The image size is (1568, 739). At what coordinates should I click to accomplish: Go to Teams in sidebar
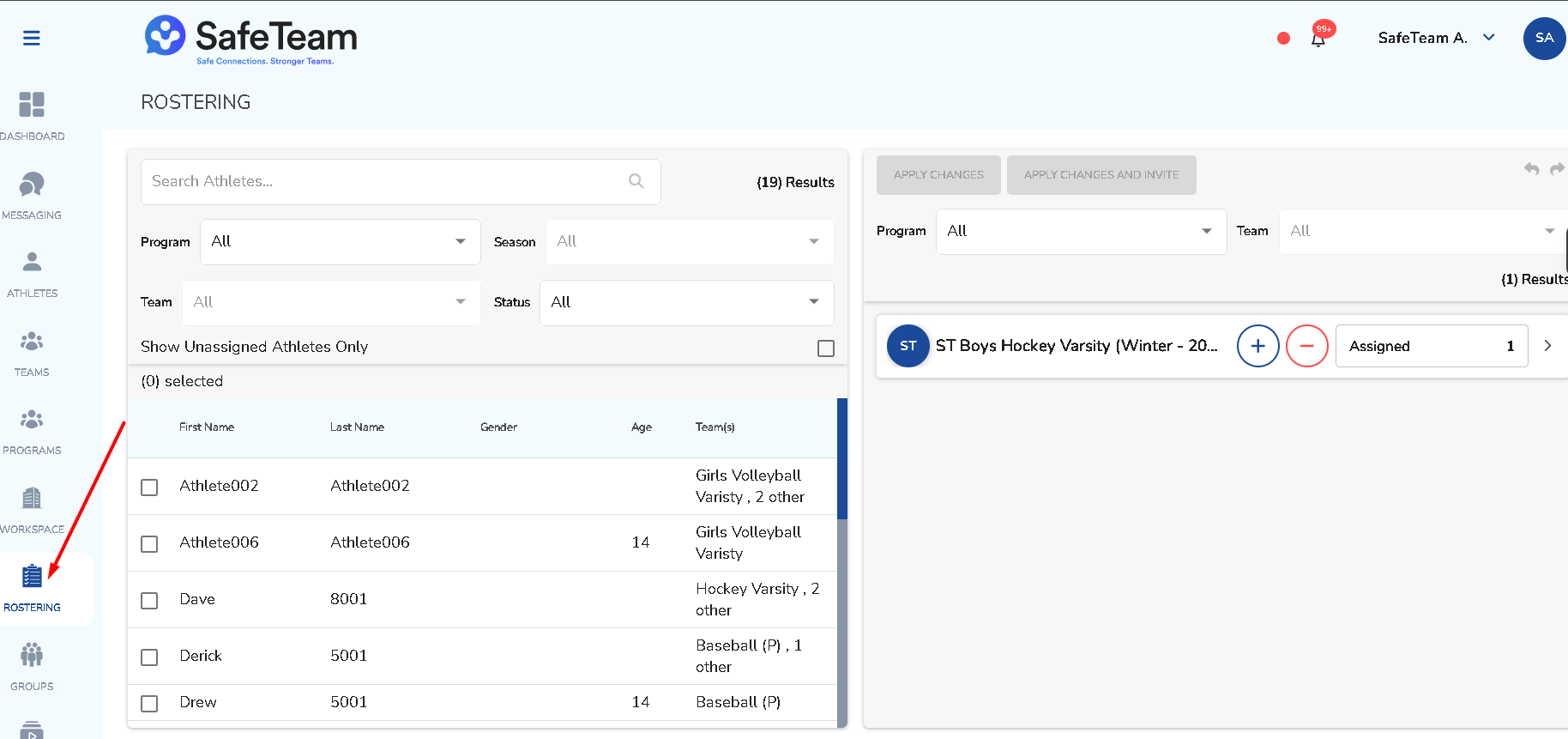[32, 353]
